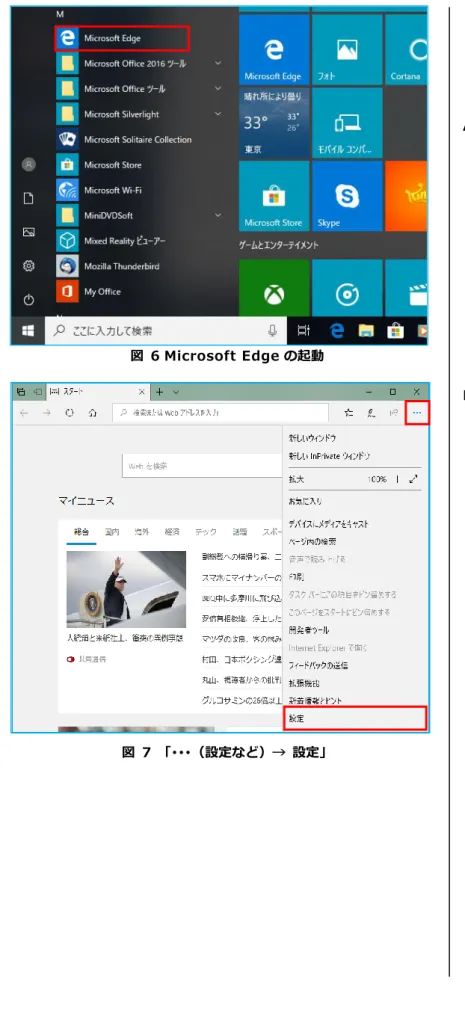
Task: Expand MiniDVDSoft folder
Action: (218, 215)
